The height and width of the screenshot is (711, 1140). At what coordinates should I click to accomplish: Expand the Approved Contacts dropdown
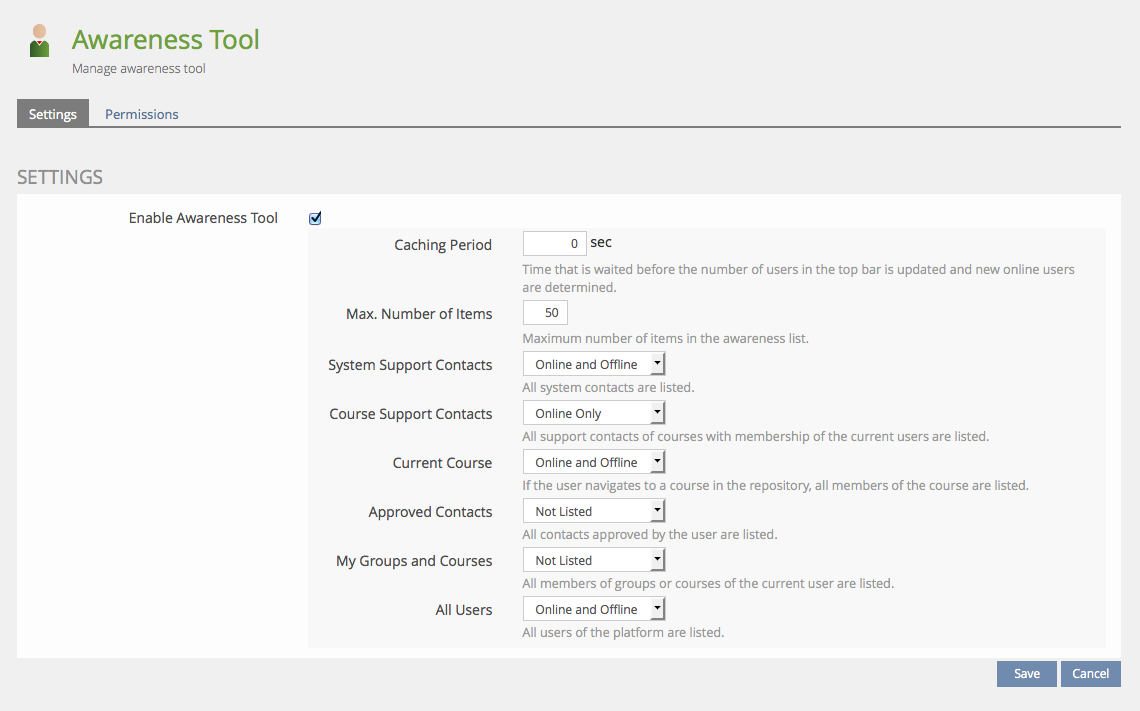pyautogui.click(x=593, y=511)
